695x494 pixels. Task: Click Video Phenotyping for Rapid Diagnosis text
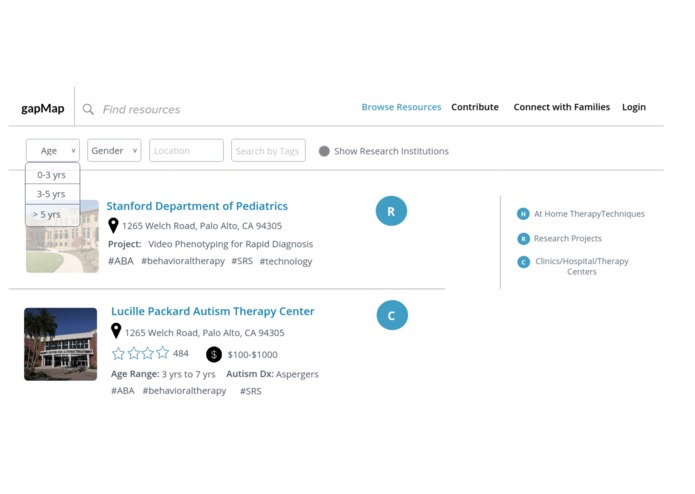230,244
